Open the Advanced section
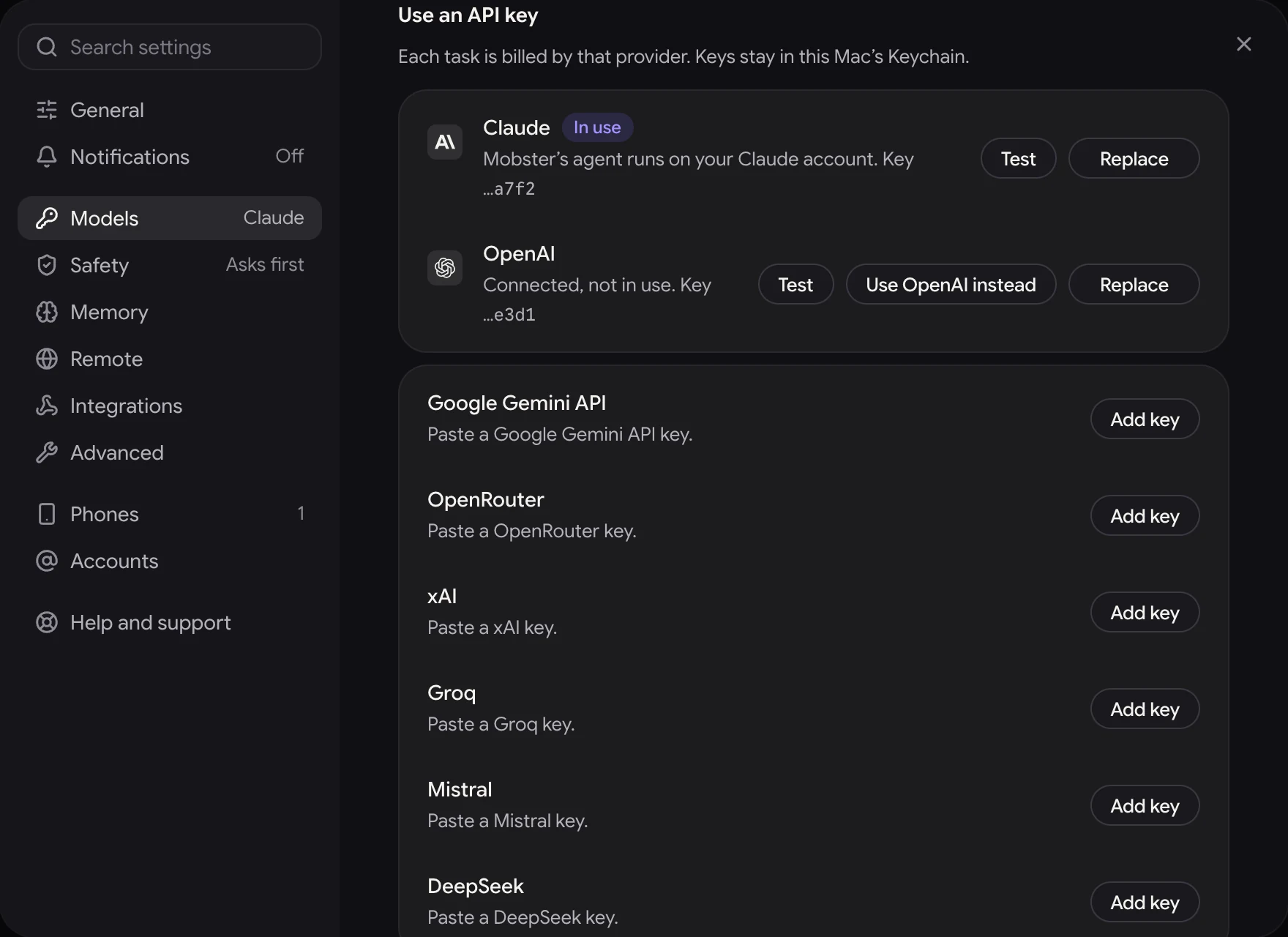 point(170,452)
